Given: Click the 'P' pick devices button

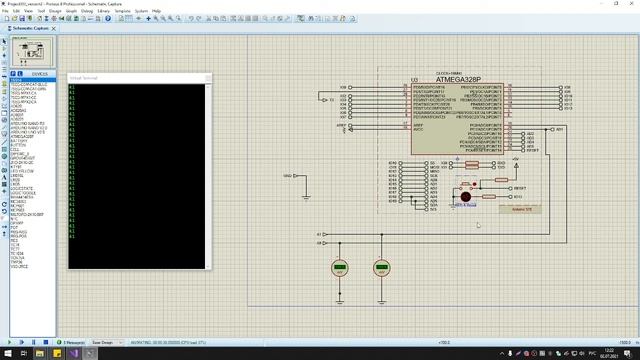Looking at the screenshot, I should point(13,74).
